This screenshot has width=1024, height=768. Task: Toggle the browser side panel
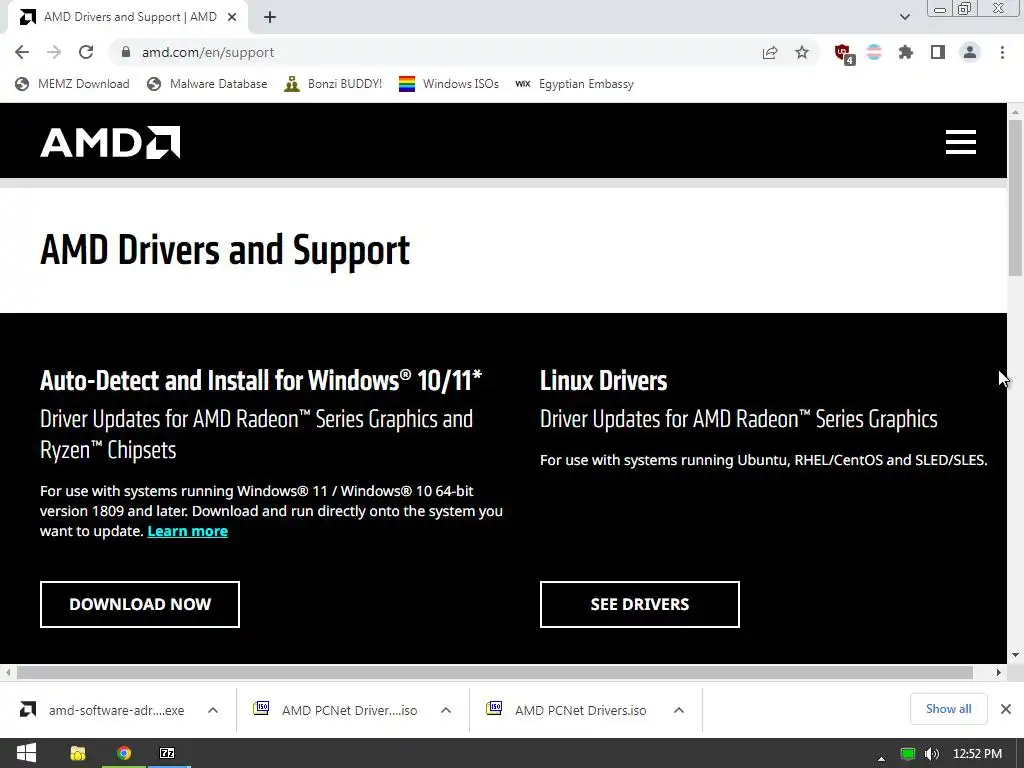click(x=938, y=52)
